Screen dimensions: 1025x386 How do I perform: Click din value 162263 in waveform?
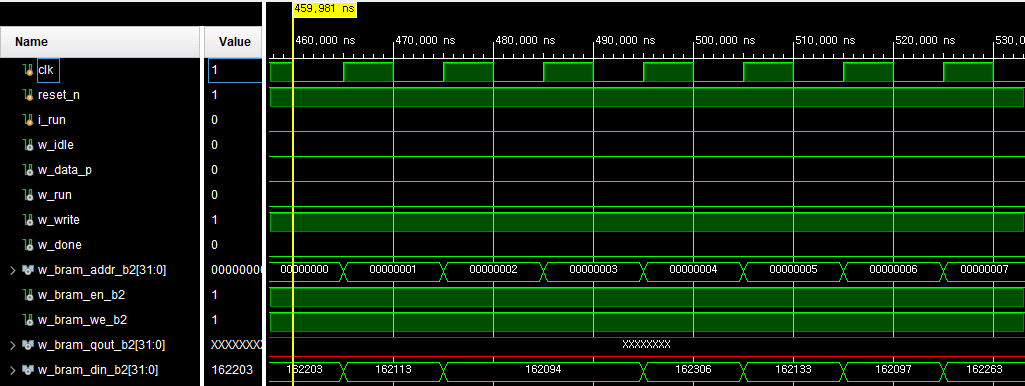point(984,370)
